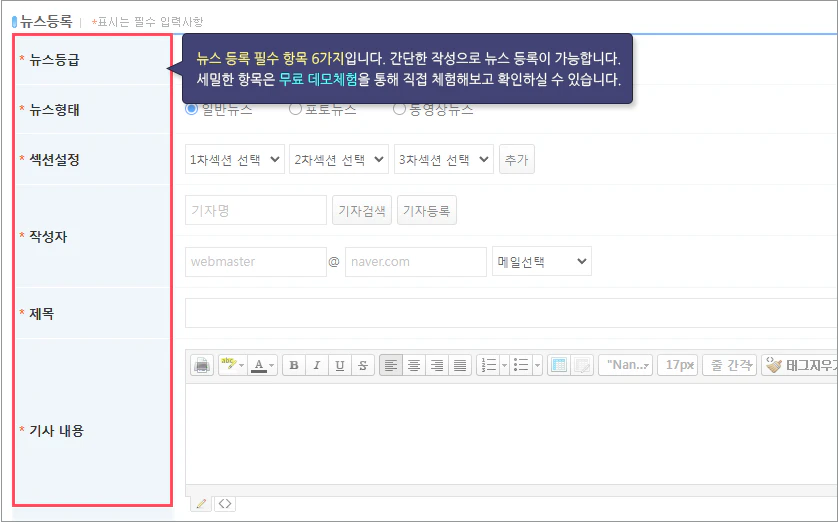
Task: Toggle strikethrough formatting
Action: click(x=362, y=365)
